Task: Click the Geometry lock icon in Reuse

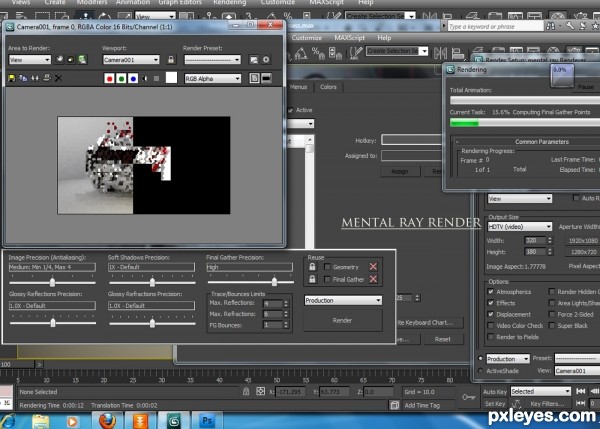Action: point(312,267)
